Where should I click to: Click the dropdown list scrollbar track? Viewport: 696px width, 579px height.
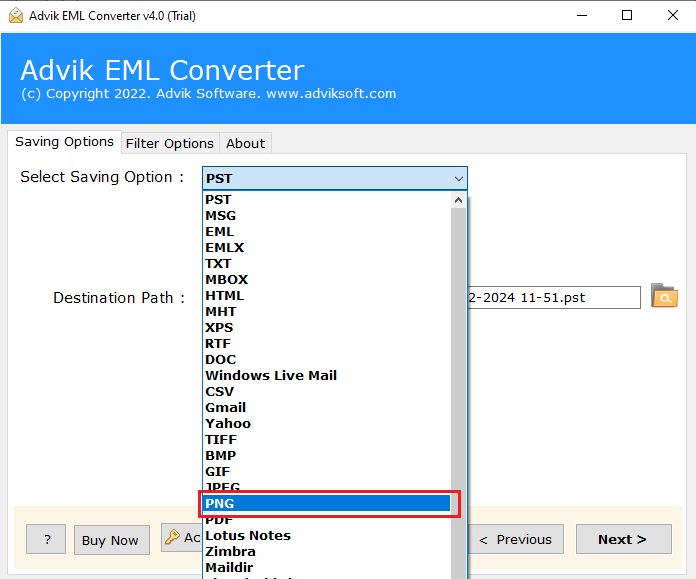(459, 391)
